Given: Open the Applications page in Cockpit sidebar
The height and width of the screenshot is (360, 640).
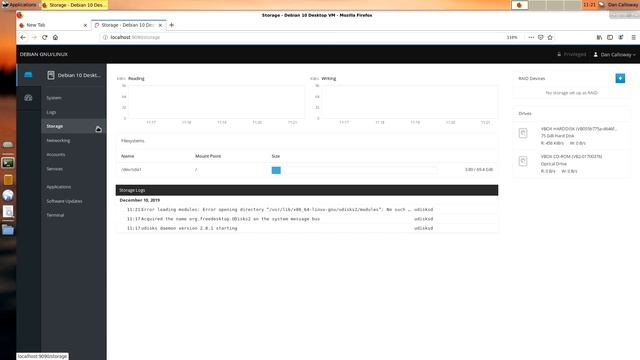Looking at the screenshot, I should point(58,187).
